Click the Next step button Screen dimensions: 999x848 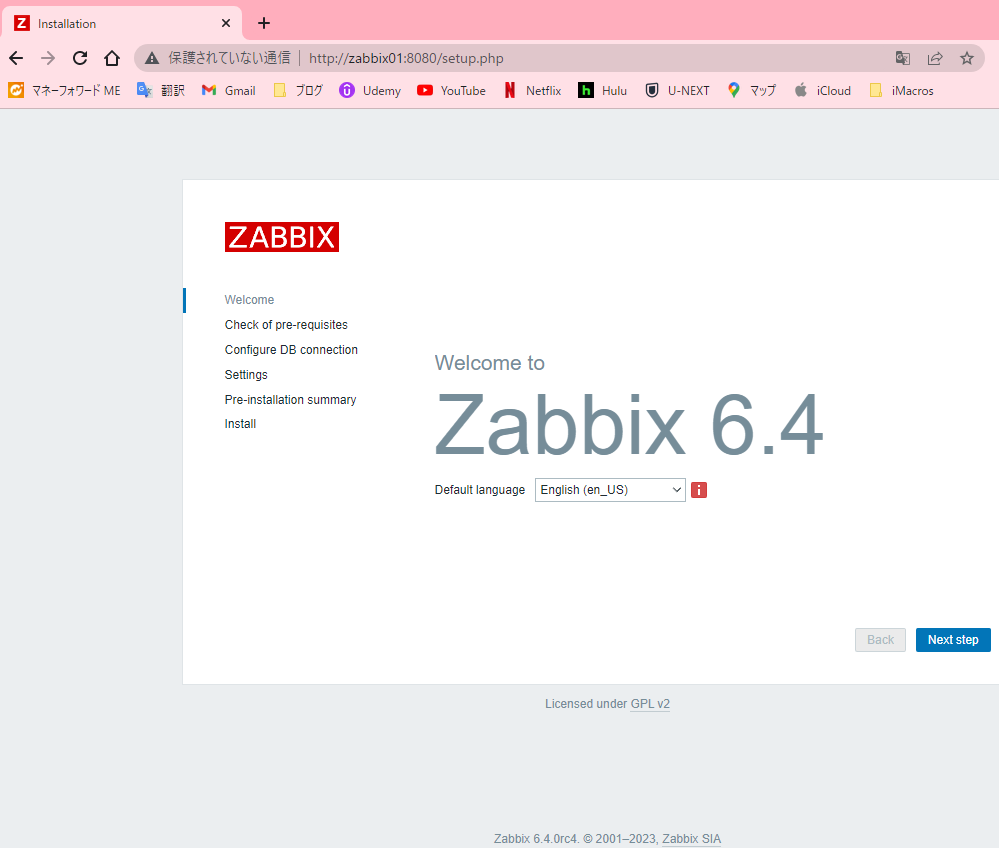[952, 639]
